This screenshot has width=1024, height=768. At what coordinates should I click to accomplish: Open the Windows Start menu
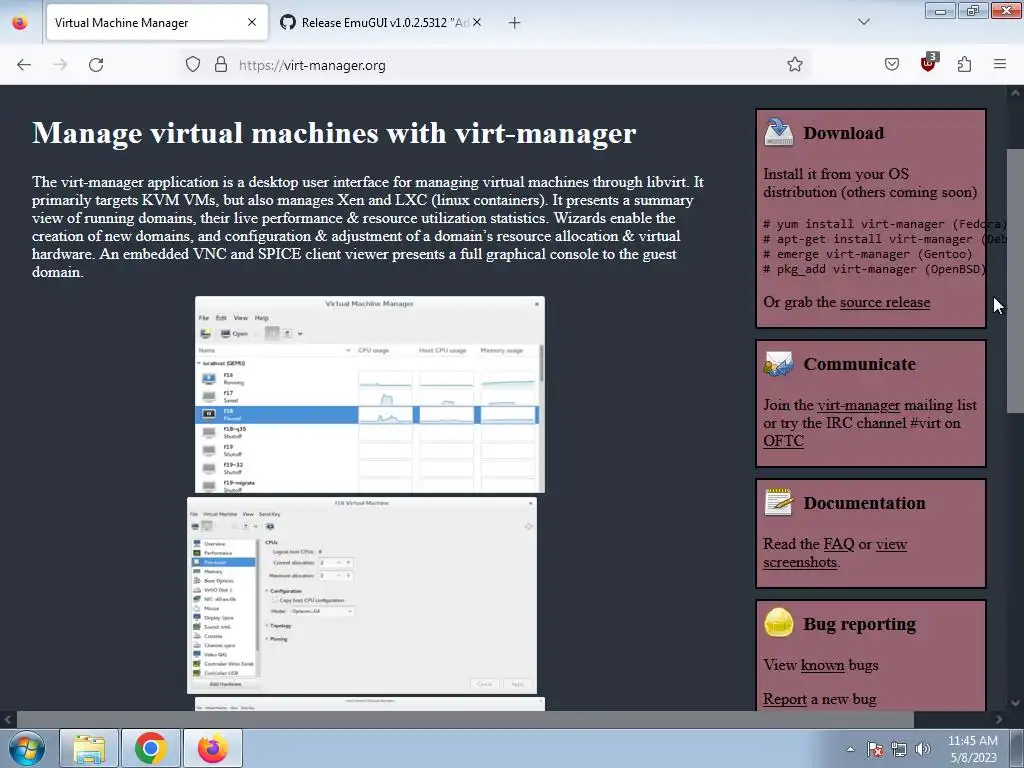[x=27, y=748]
